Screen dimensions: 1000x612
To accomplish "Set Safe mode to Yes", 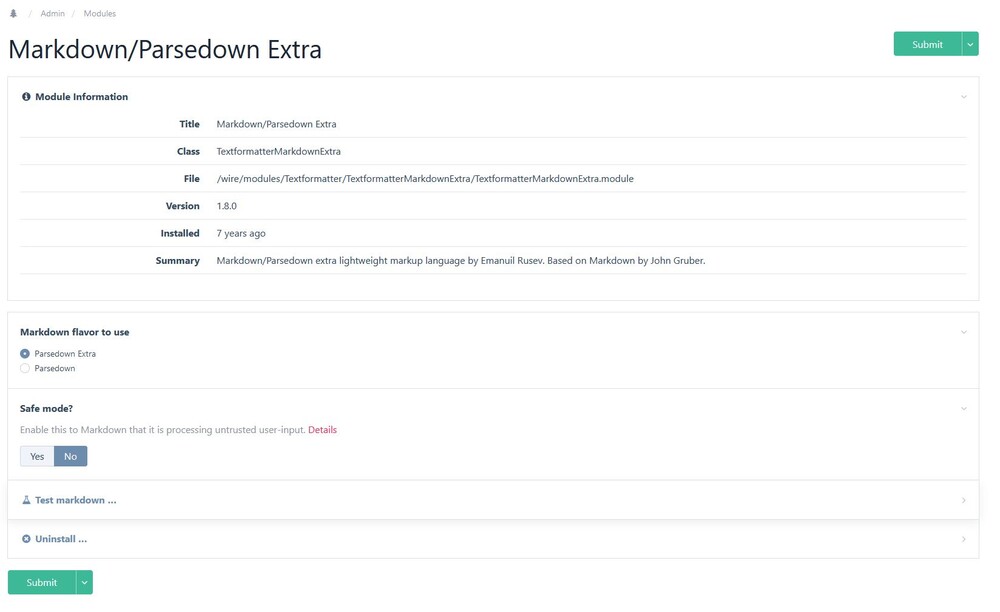I will 37,457.
